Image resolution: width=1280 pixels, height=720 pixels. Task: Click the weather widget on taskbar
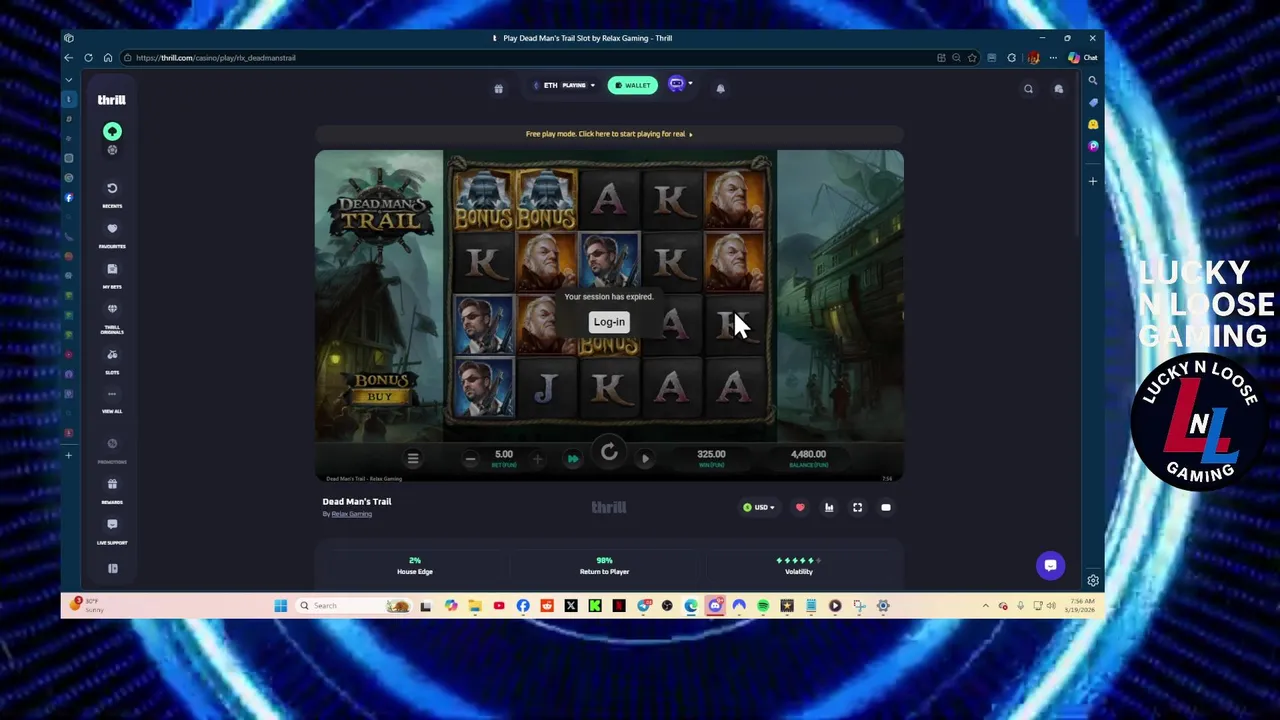tap(88, 605)
